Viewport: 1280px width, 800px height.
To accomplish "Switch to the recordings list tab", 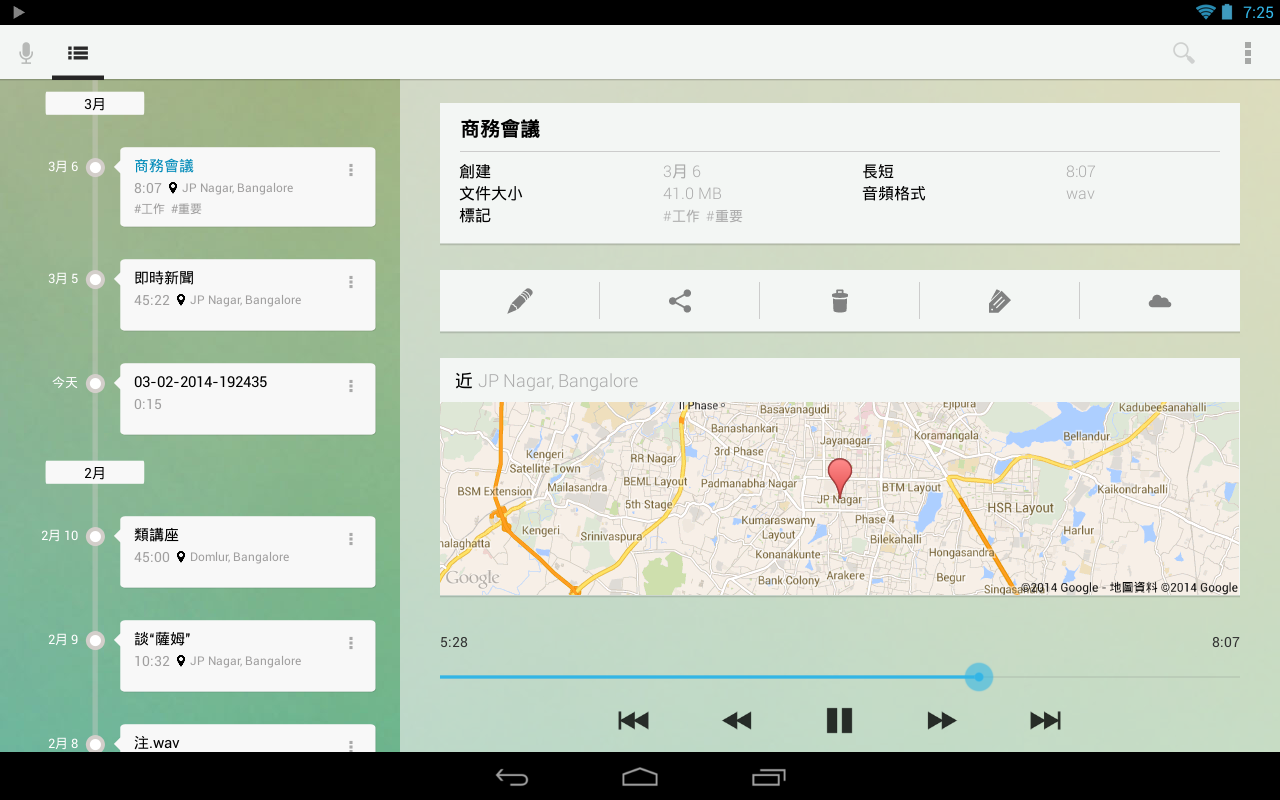I will click(x=78, y=53).
